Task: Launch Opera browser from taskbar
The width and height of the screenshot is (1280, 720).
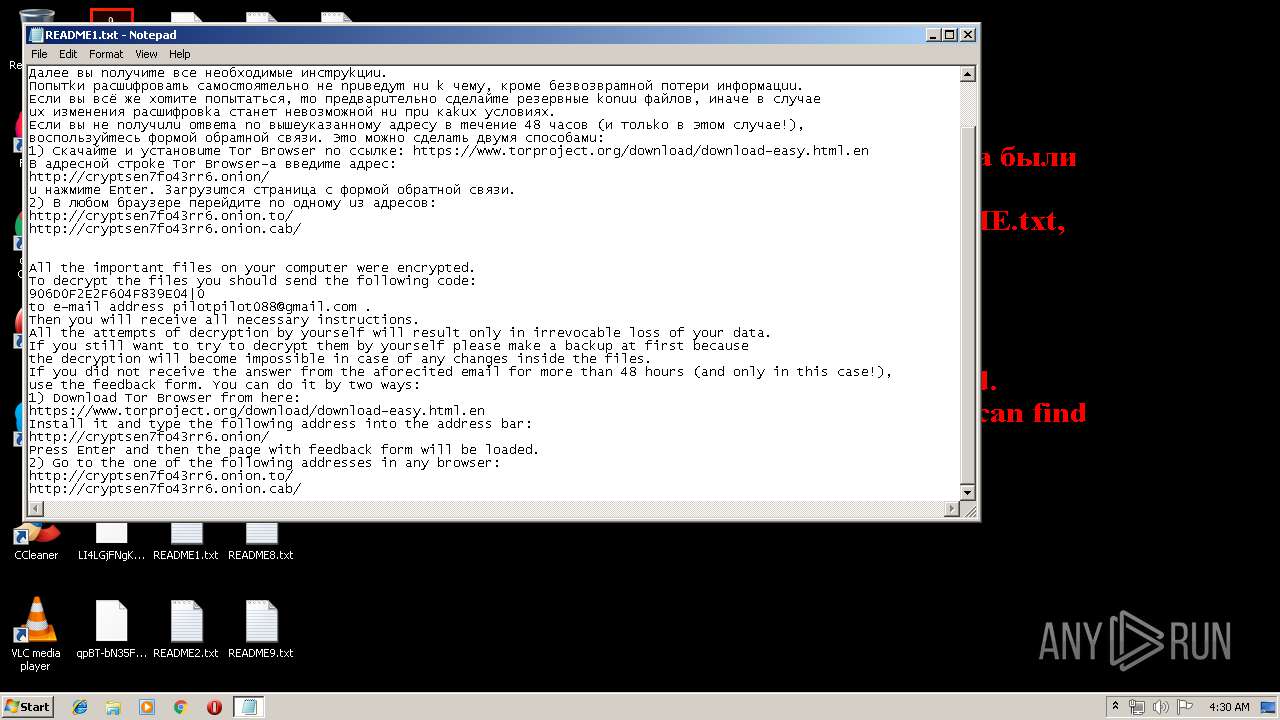Action: point(214,707)
